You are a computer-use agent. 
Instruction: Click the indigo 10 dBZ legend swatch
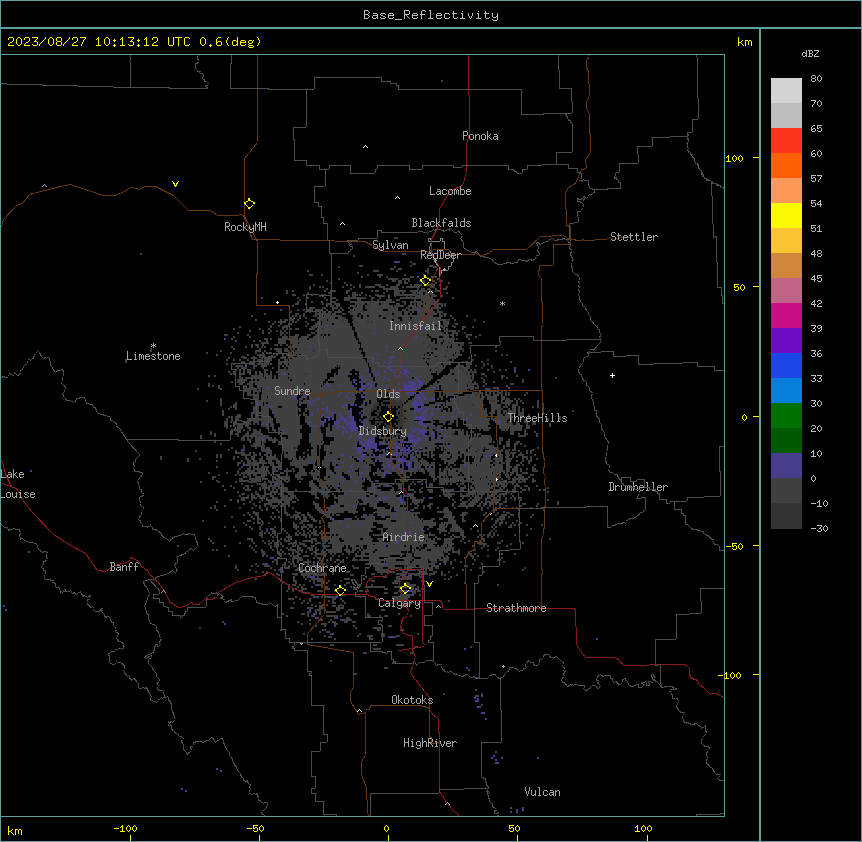(x=786, y=466)
